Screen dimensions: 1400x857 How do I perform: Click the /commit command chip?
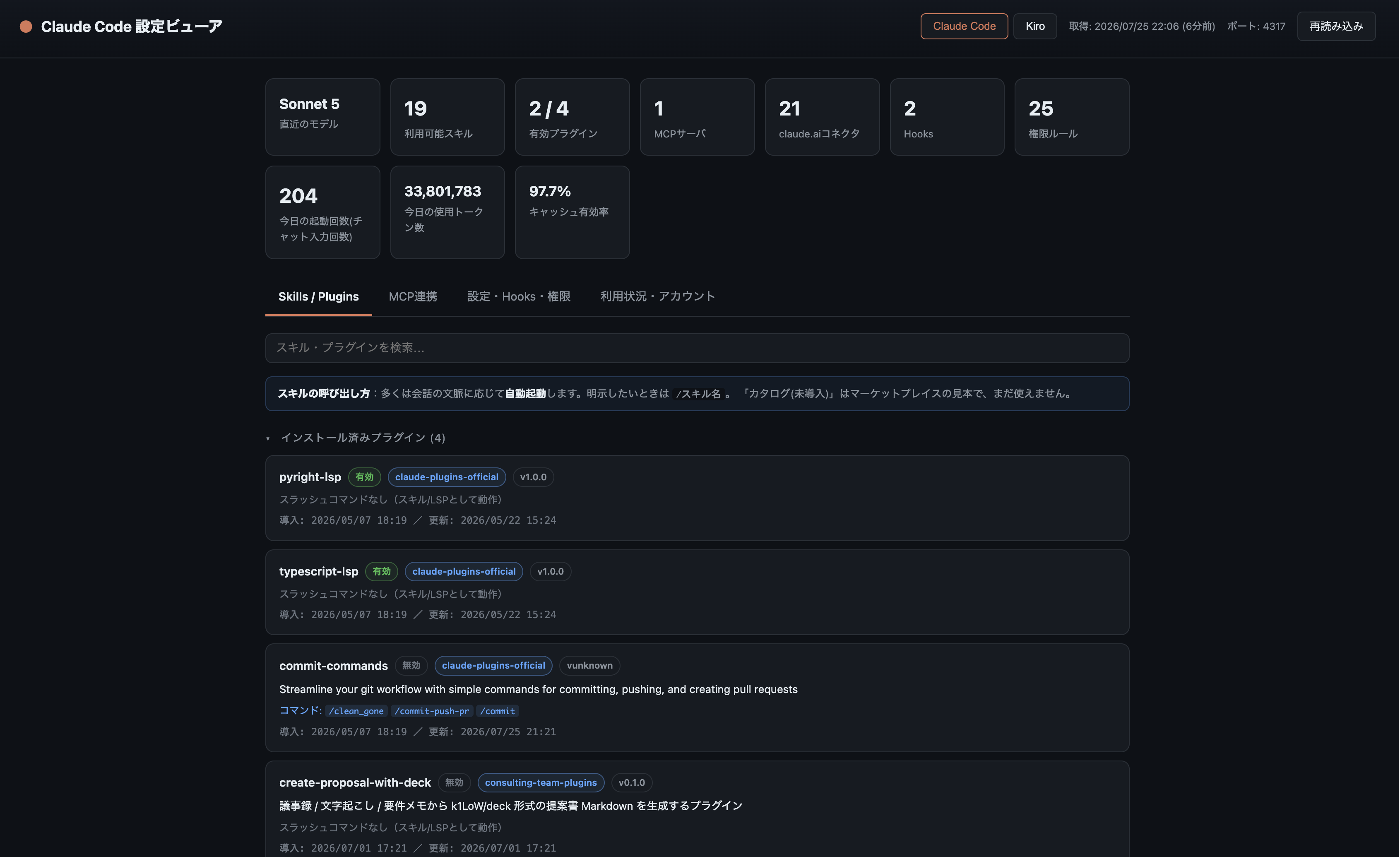click(497, 711)
